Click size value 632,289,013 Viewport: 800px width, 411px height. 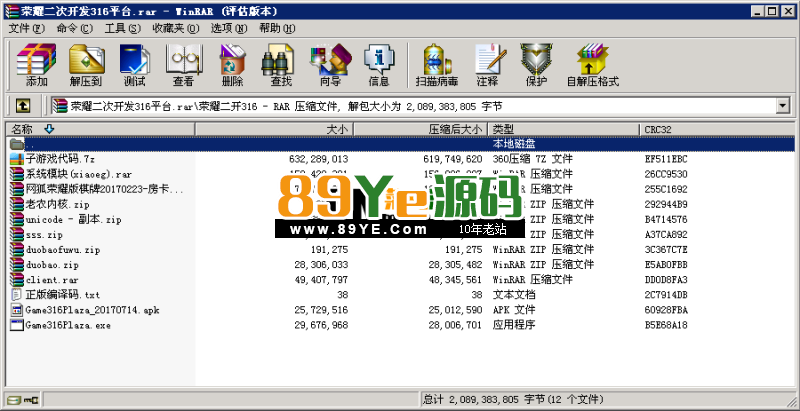click(x=318, y=159)
